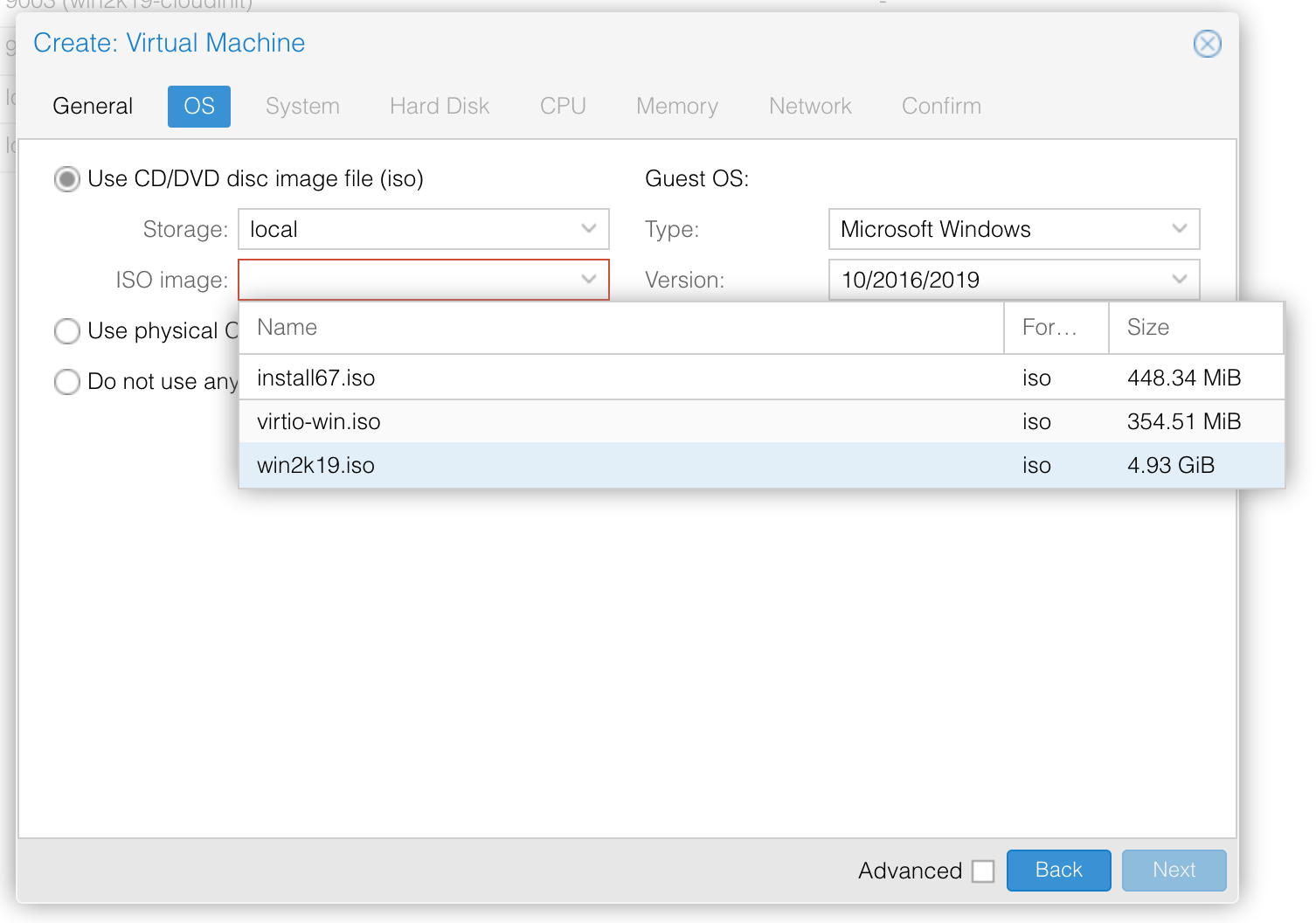Viewport: 1316px width, 923px height.
Task: Select the Do not use any media option
Action: coord(67,382)
